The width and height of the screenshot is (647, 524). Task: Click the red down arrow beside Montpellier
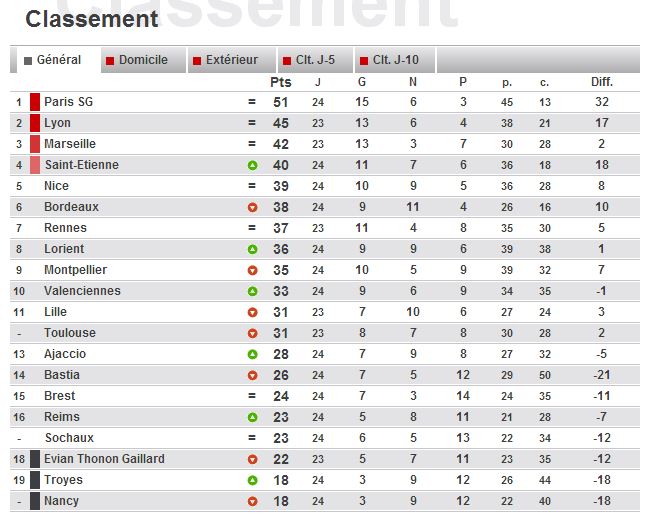coord(253,270)
